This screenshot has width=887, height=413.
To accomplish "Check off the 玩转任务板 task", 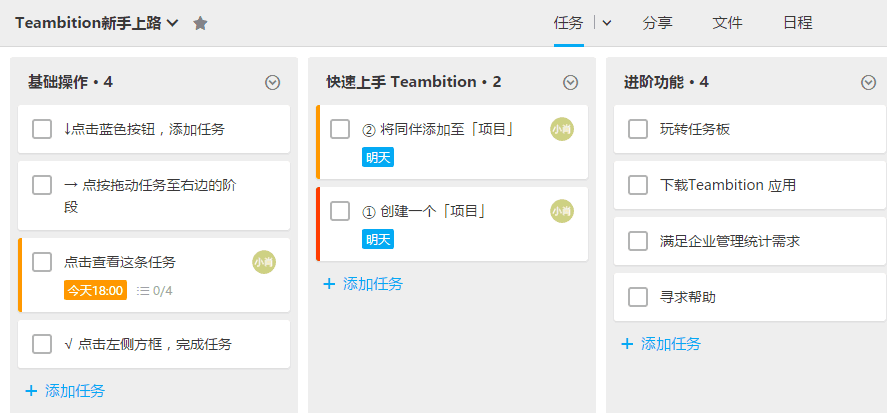I will point(638,129).
